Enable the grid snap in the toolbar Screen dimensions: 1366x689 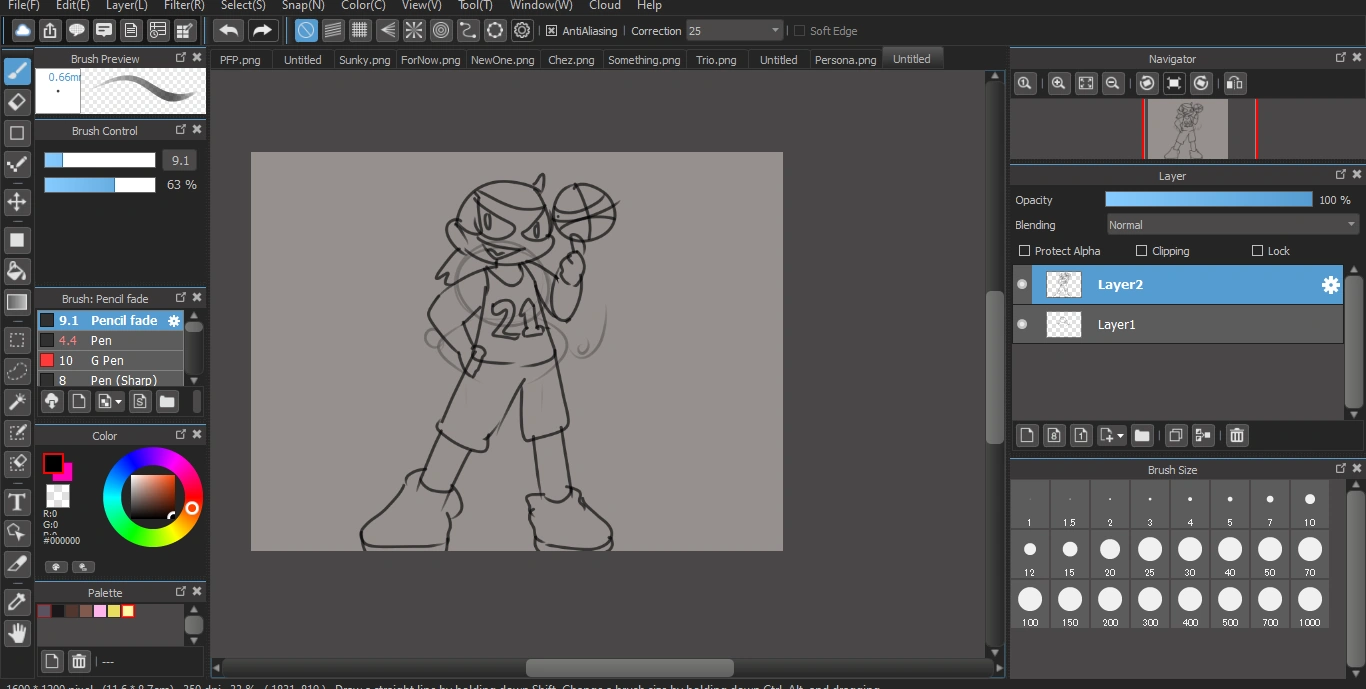(x=359, y=30)
